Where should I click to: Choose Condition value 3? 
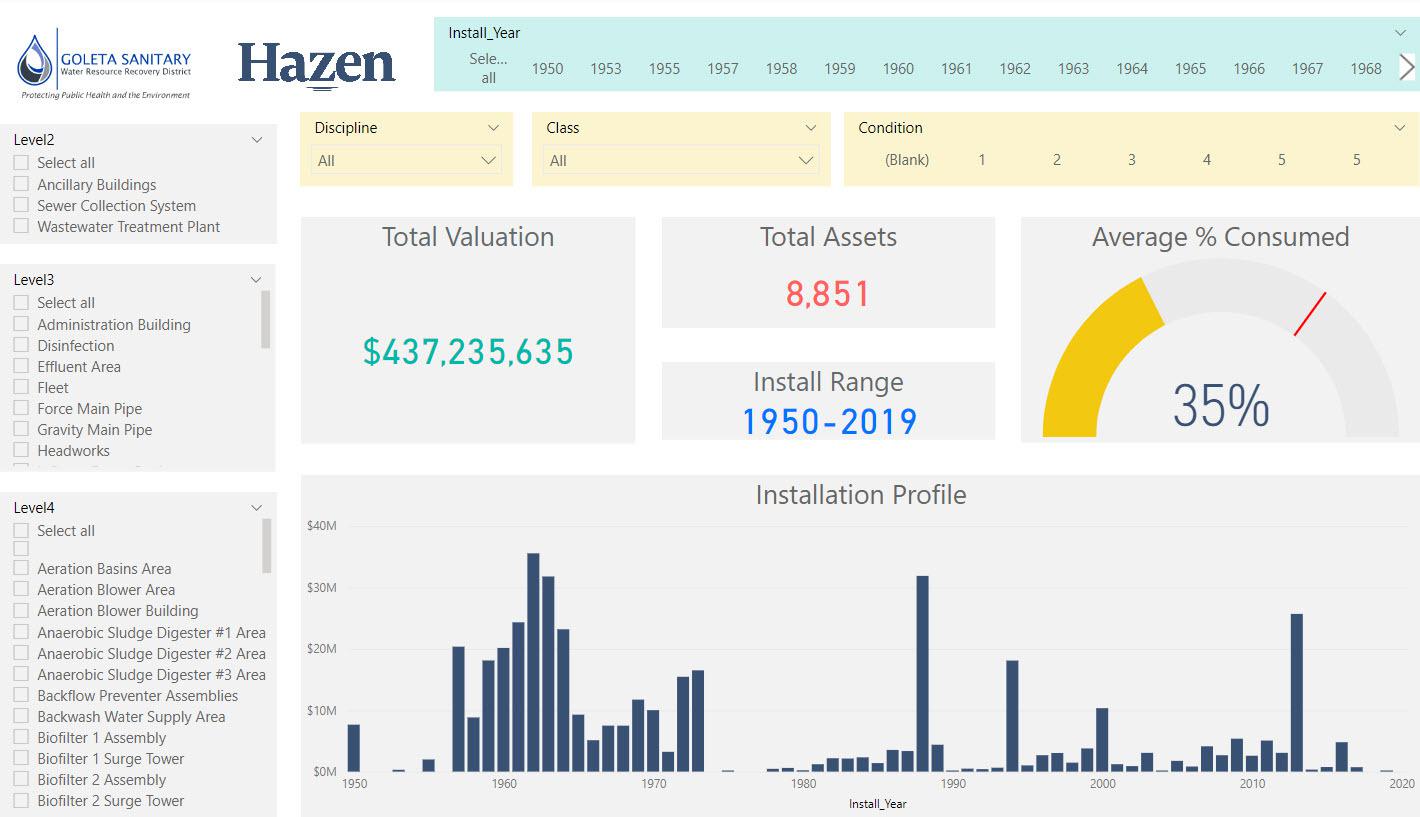(1132, 160)
